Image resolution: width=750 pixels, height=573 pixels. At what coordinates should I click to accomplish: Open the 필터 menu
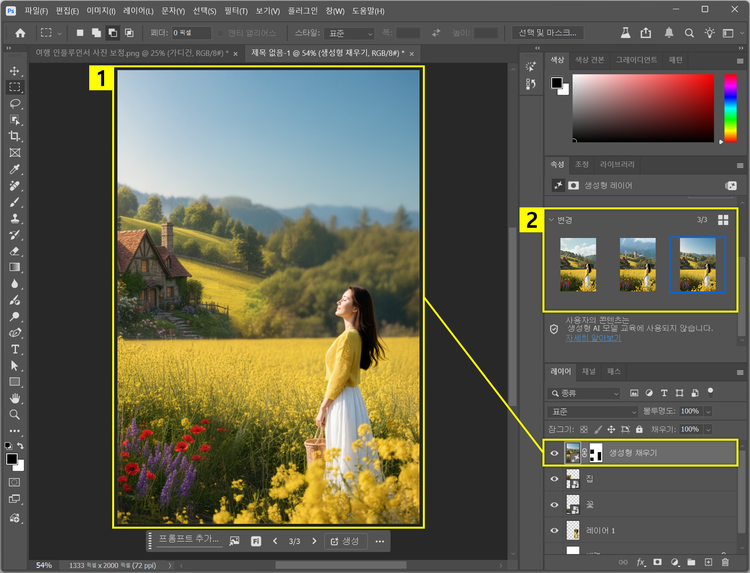coord(235,10)
